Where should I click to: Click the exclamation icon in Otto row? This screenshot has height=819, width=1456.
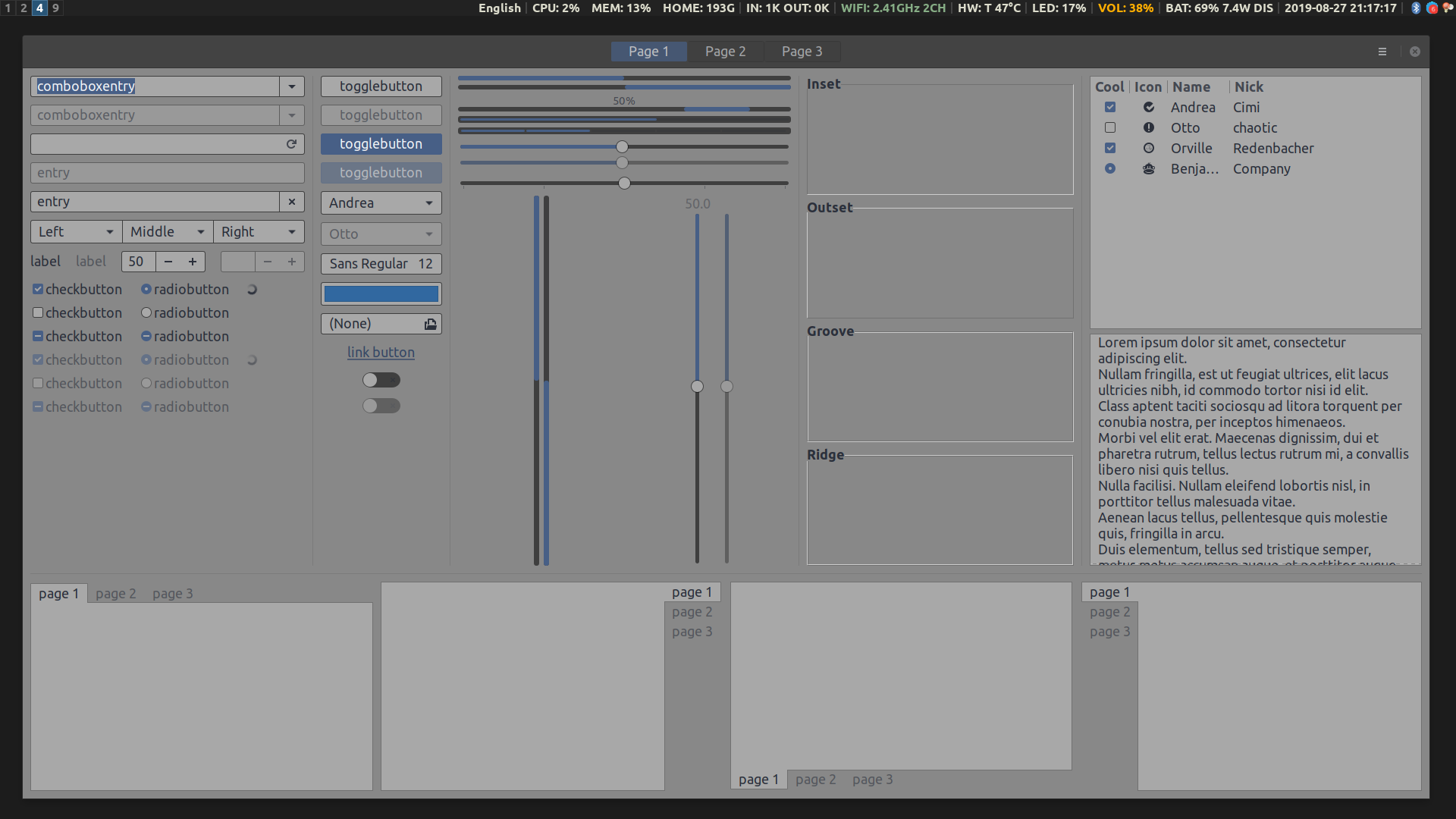[x=1149, y=128]
